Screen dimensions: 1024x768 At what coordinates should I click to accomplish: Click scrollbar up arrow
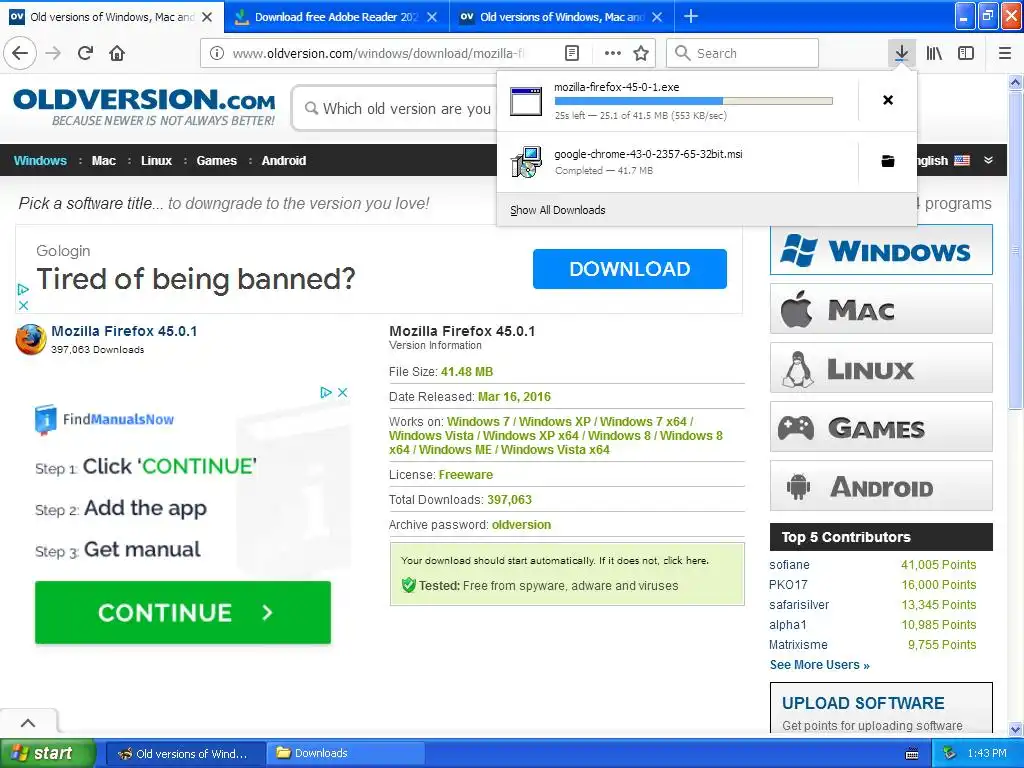tap(1015, 82)
